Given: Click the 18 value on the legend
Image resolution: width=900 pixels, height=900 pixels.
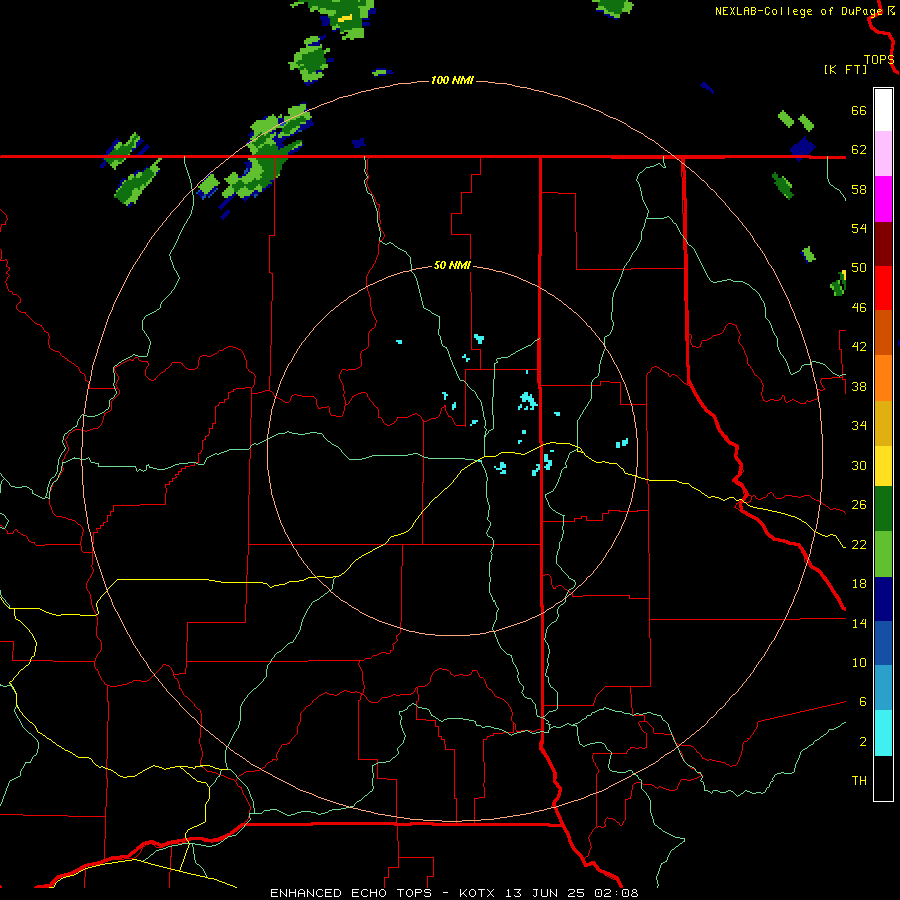Looking at the screenshot, I should 859,584.
